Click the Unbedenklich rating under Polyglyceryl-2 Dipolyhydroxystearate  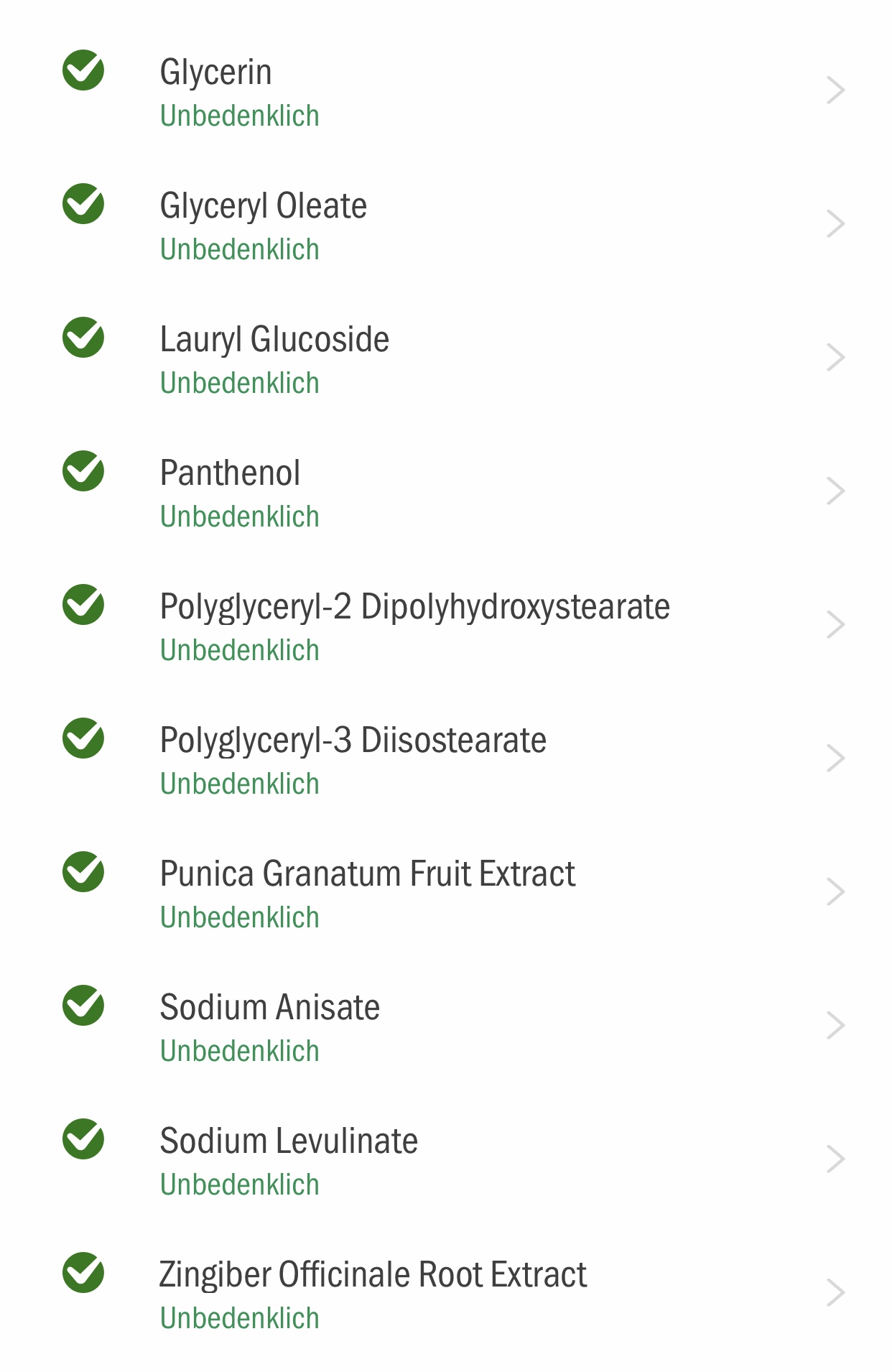click(x=239, y=651)
